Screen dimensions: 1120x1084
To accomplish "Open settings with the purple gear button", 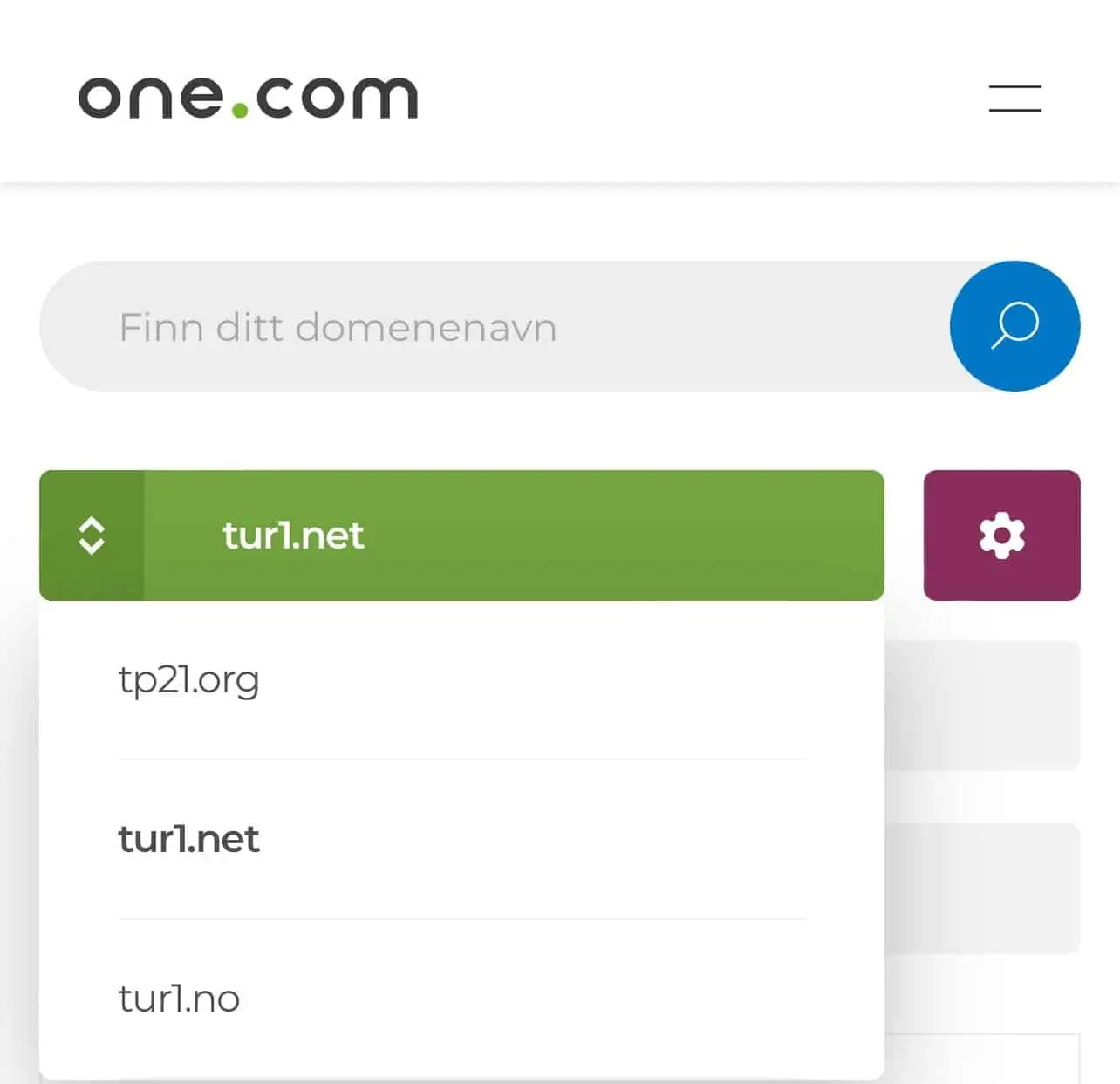I will coord(1001,535).
